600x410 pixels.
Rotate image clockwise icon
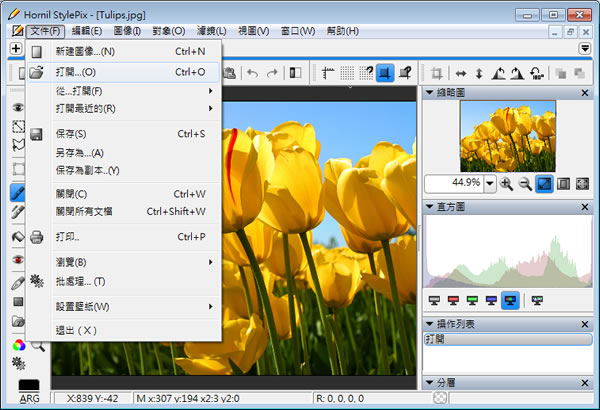pos(517,73)
